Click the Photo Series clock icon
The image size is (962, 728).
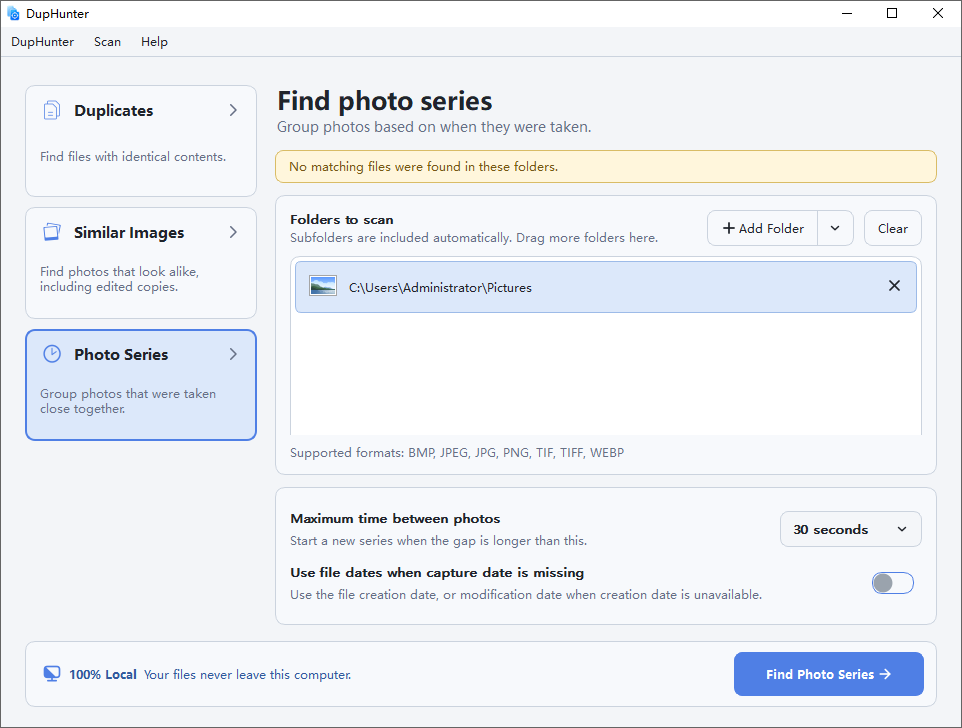(52, 354)
